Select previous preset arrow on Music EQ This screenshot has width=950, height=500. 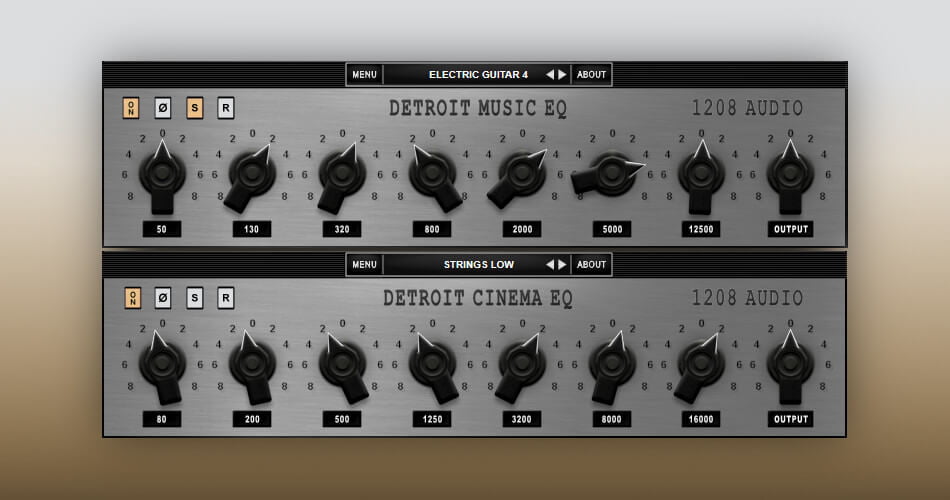(550, 75)
